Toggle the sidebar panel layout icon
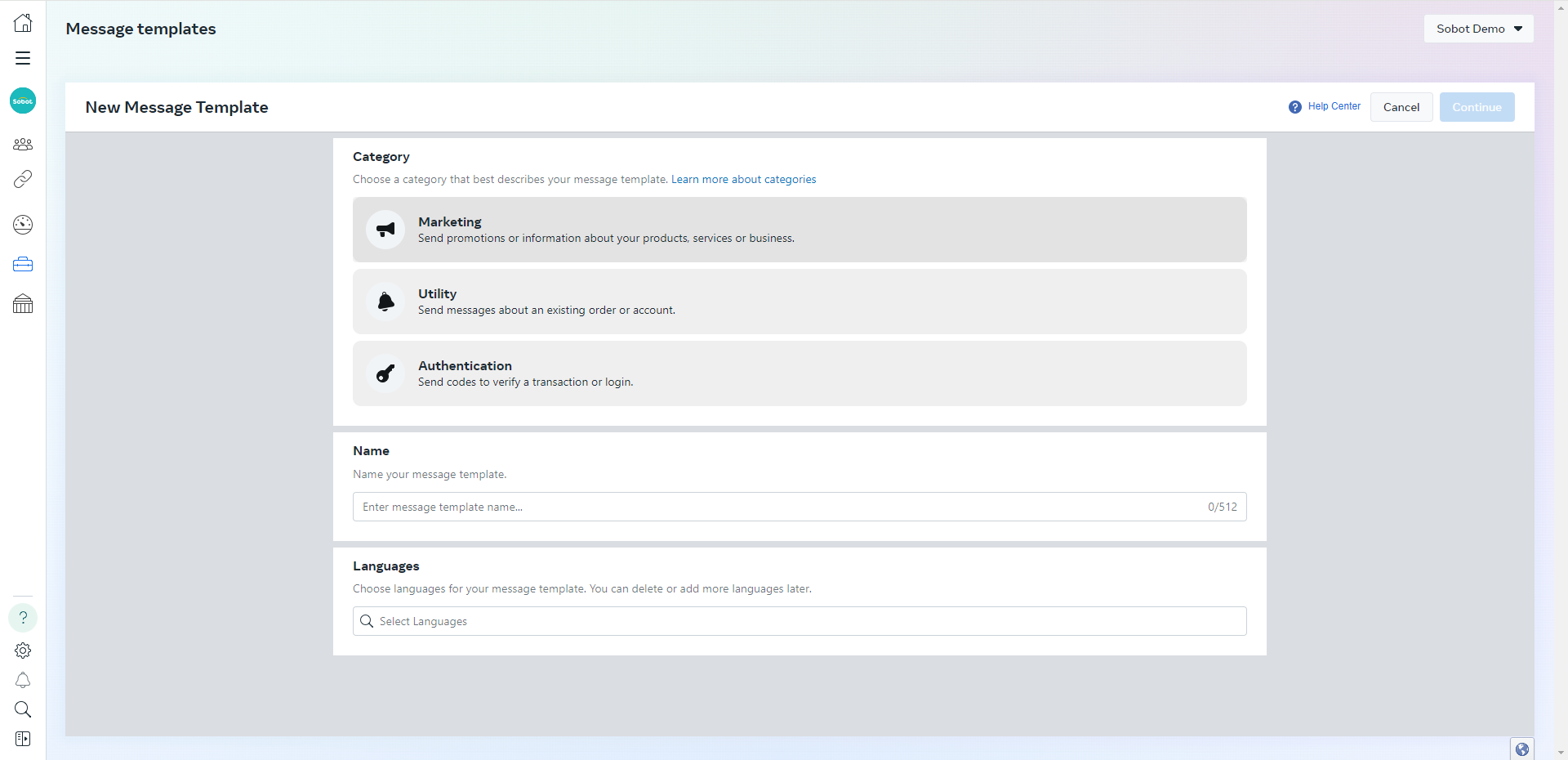Viewport: 1568px width, 760px height. click(23, 739)
